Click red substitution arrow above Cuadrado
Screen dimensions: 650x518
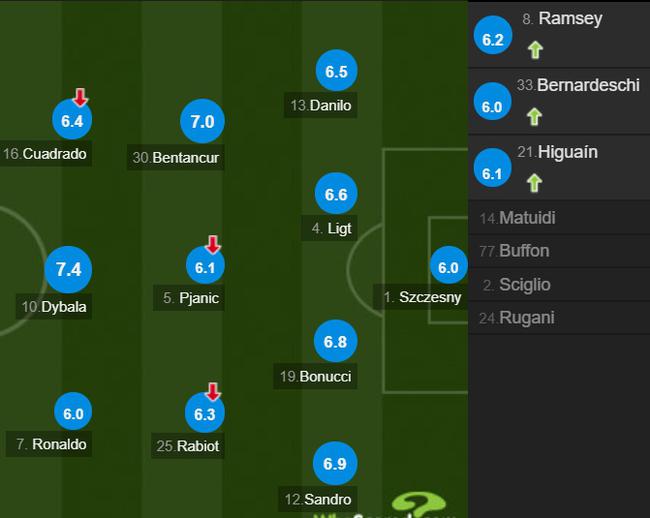pos(80,97)
